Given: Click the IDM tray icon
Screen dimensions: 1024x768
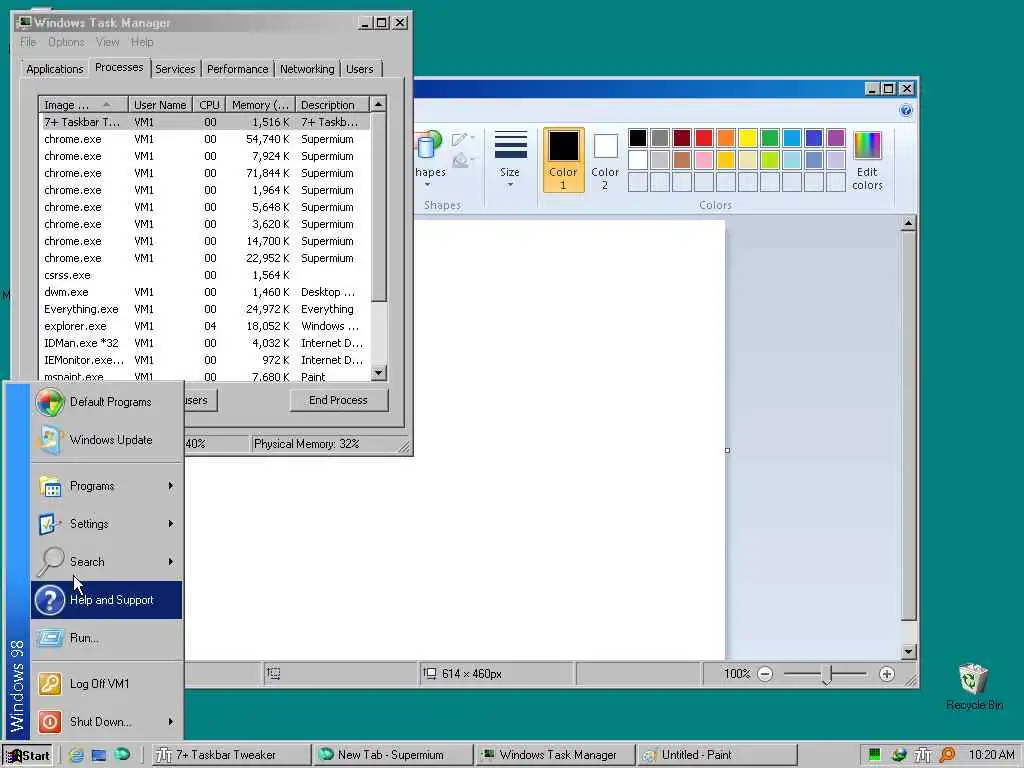Looking at the screenshot, I should (899, 755).
